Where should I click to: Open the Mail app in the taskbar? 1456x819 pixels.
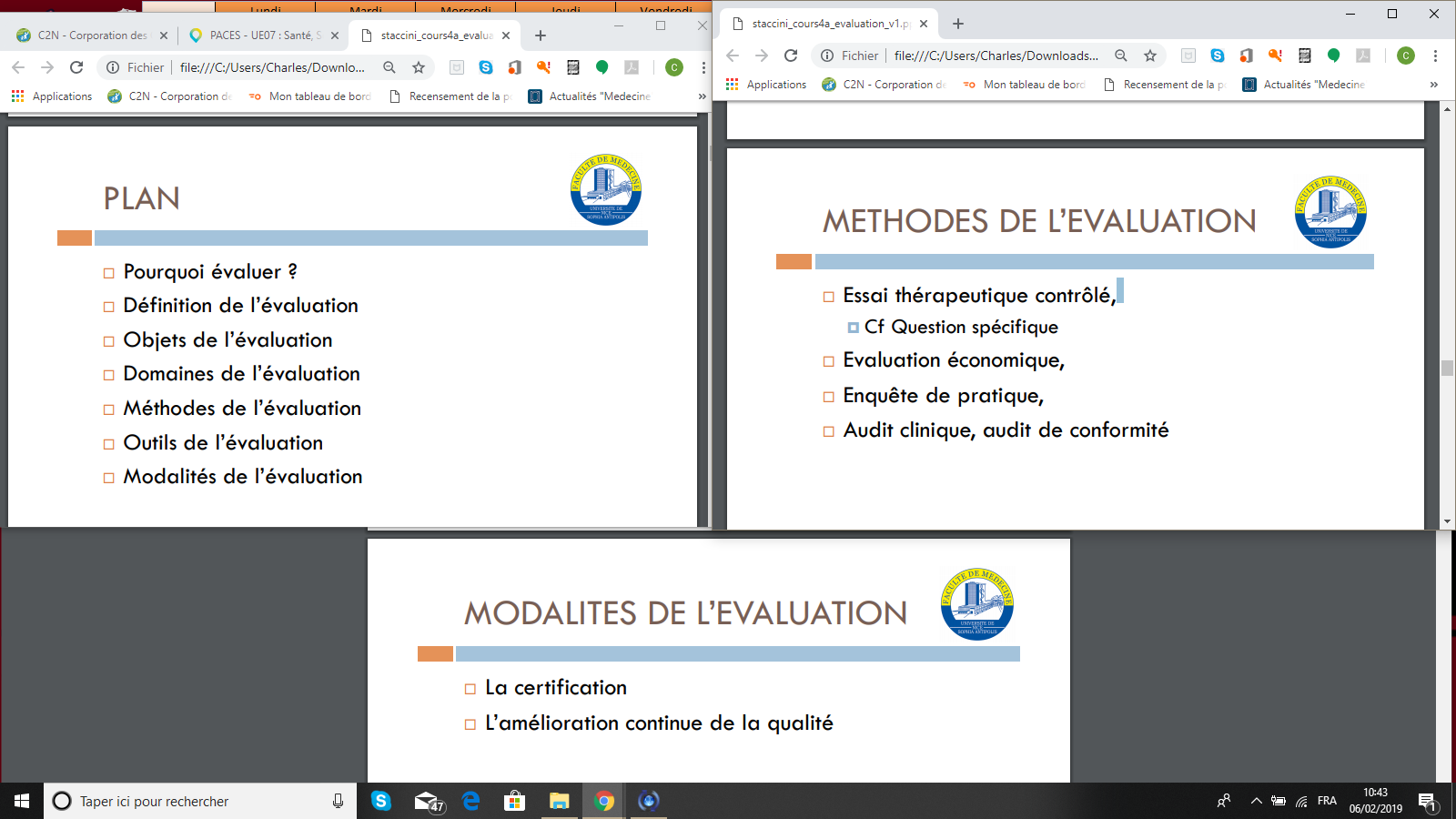[x=427, y=801]
